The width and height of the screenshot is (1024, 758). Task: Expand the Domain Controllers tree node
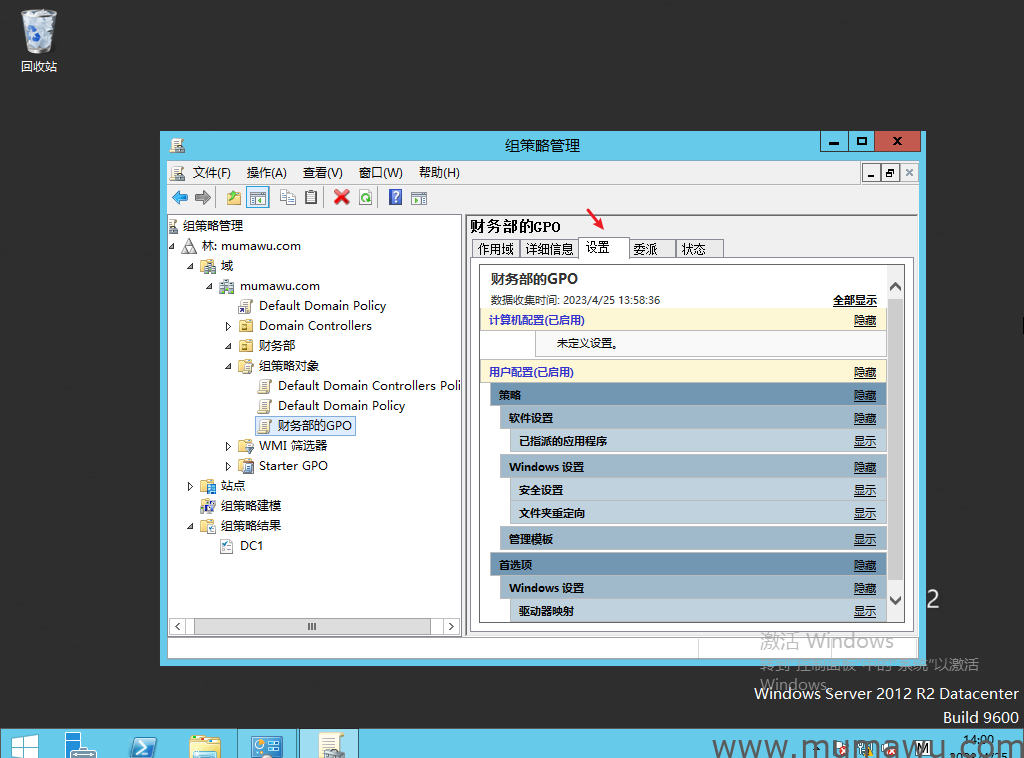(228, 326)
